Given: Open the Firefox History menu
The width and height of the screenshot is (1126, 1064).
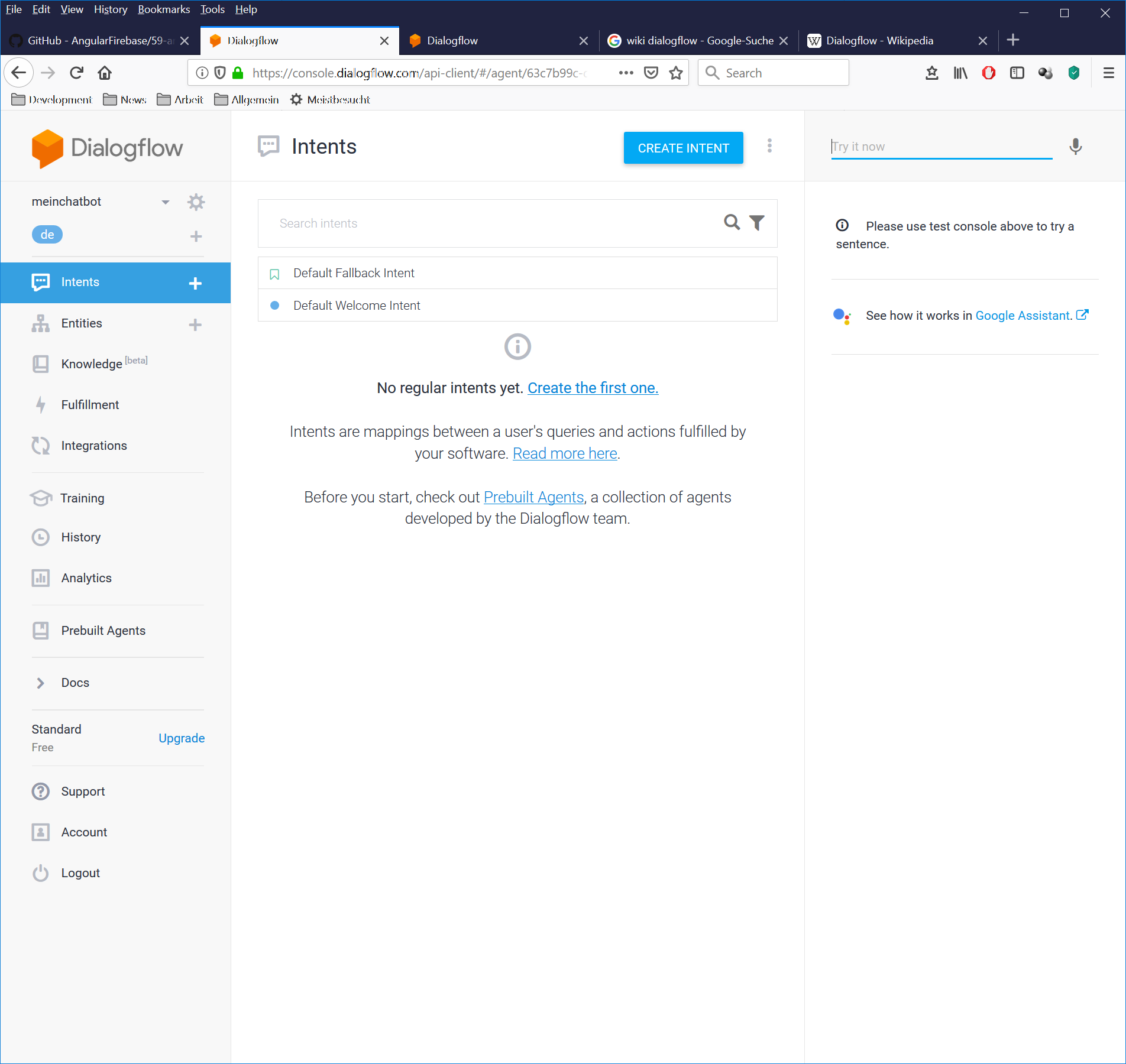Looking at the screenshot, I should 111,9.
